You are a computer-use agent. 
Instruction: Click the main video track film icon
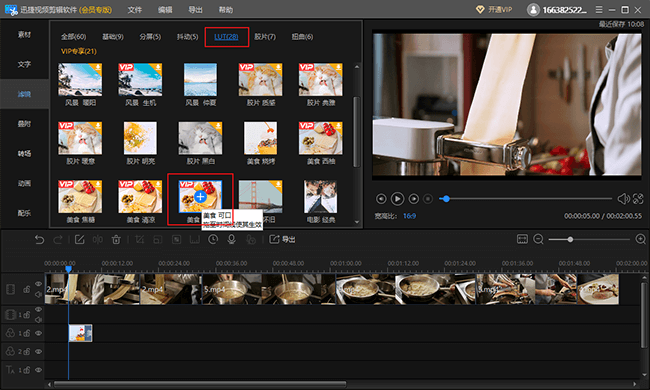10,289
